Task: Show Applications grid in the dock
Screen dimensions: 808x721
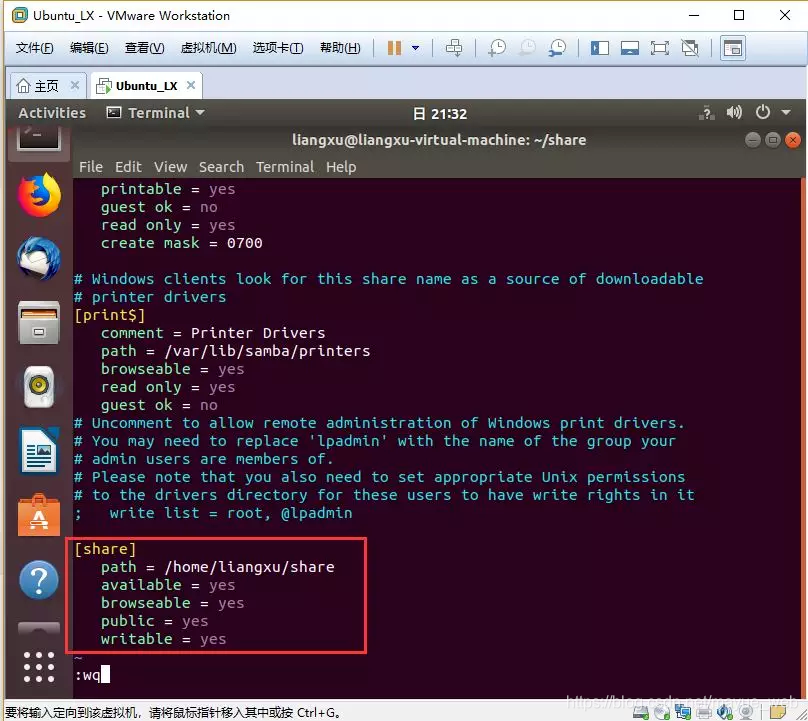Action: point(39,666)
